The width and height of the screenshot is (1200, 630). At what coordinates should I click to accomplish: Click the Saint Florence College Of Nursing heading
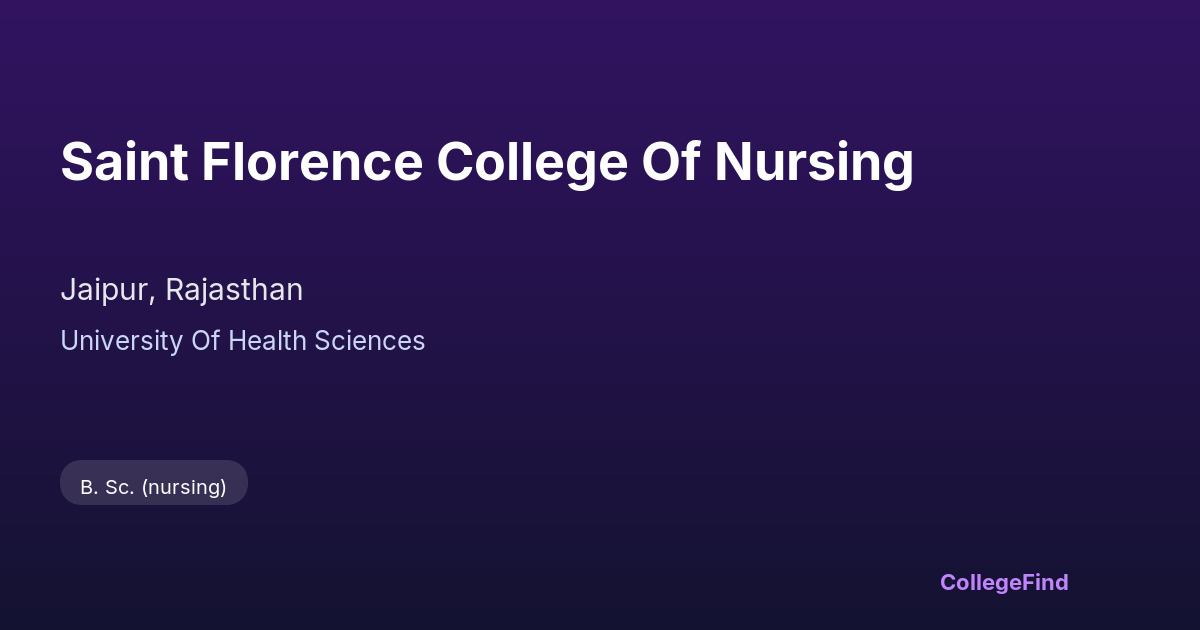tap(487, 162)
